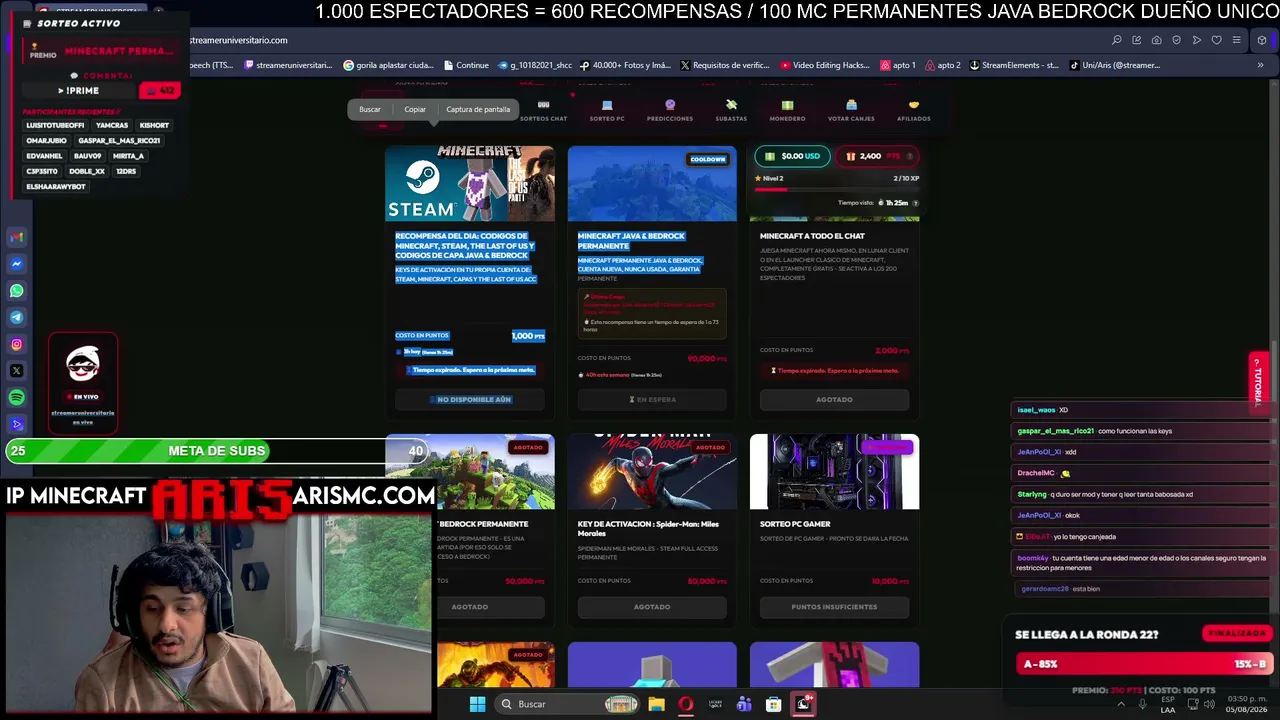Open the Sorteo PC Gamer card image
Image resolution: width=1280 pixels, height=720 pixels.
pyautogui.click(x=834, y=471)
